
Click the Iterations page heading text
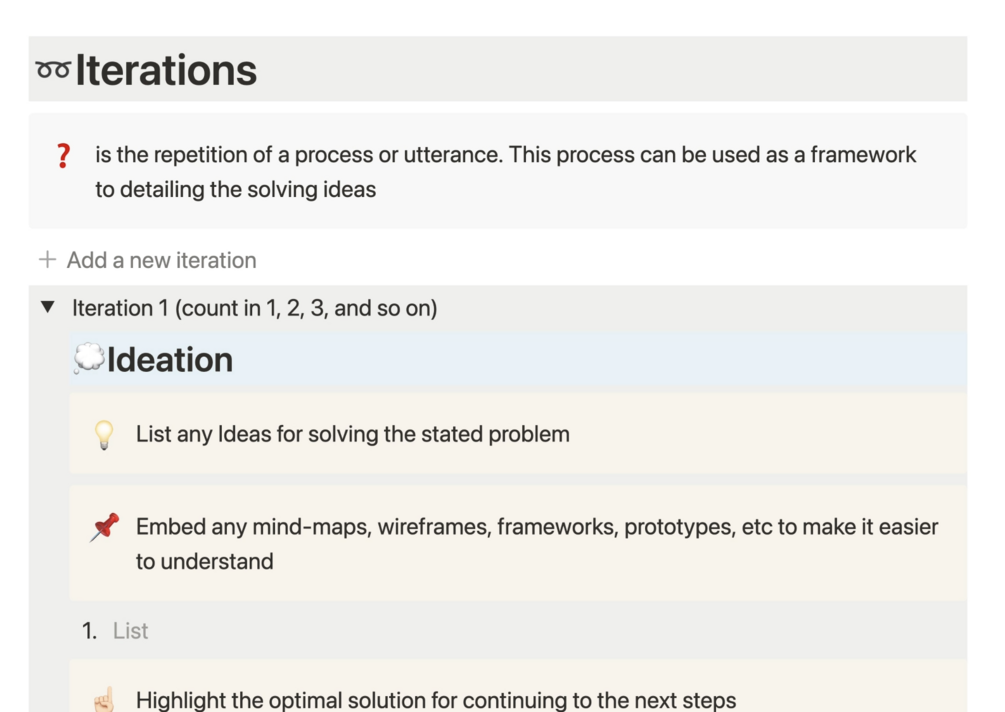166,70
